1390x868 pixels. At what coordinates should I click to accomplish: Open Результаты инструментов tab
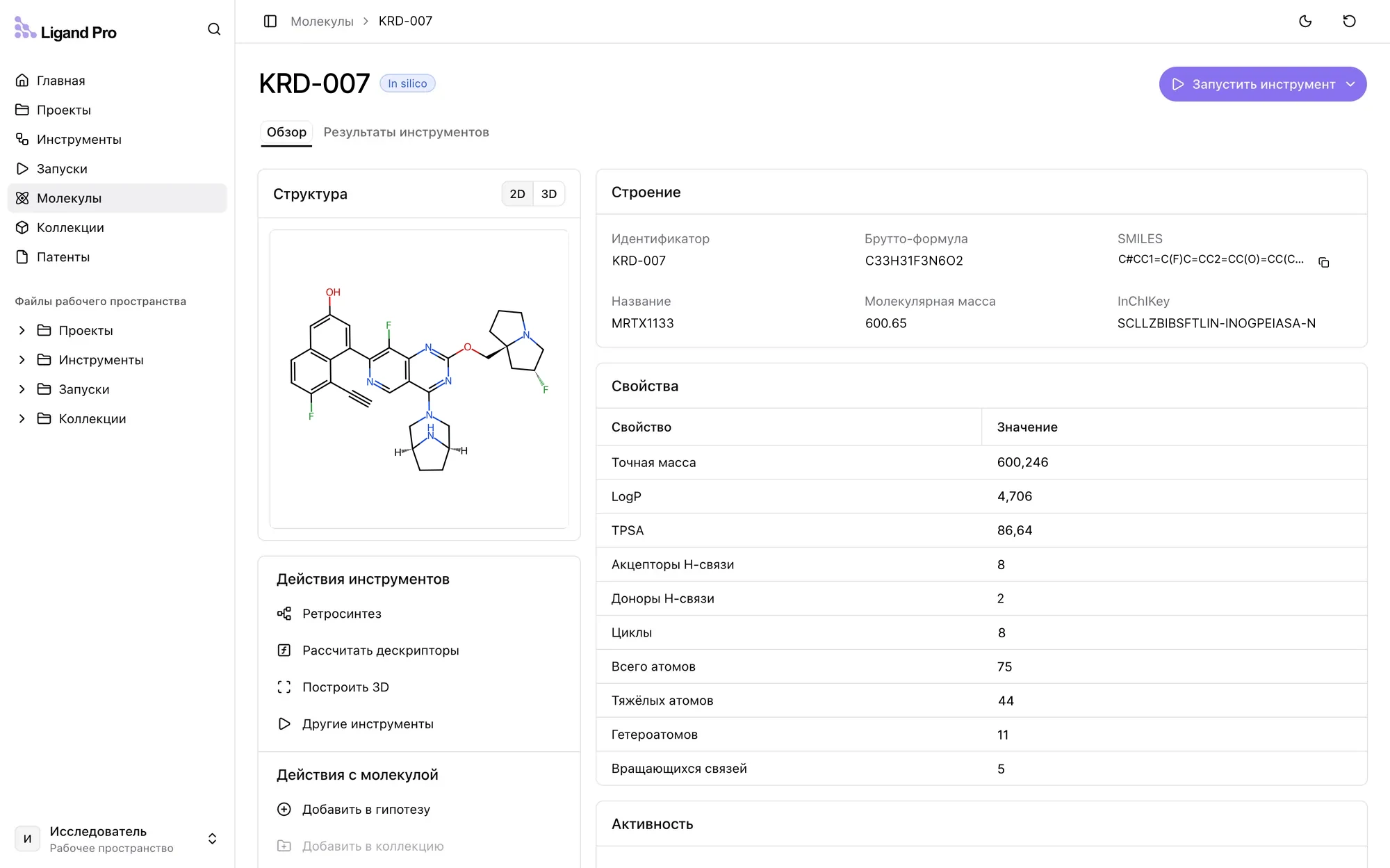(406, 132)
